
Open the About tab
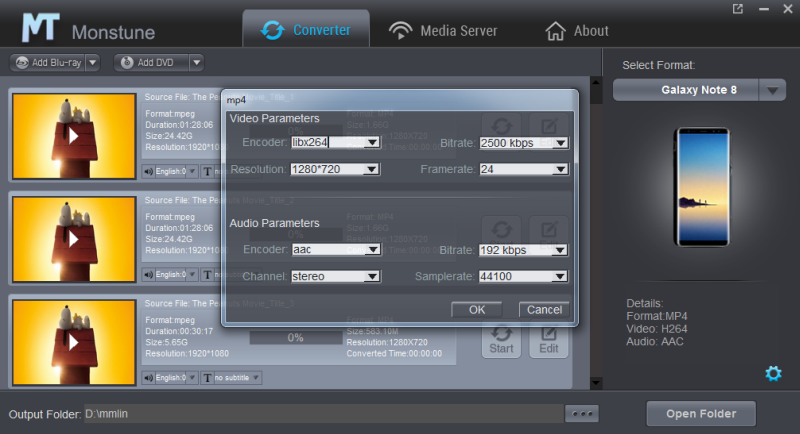click(577, 30)
